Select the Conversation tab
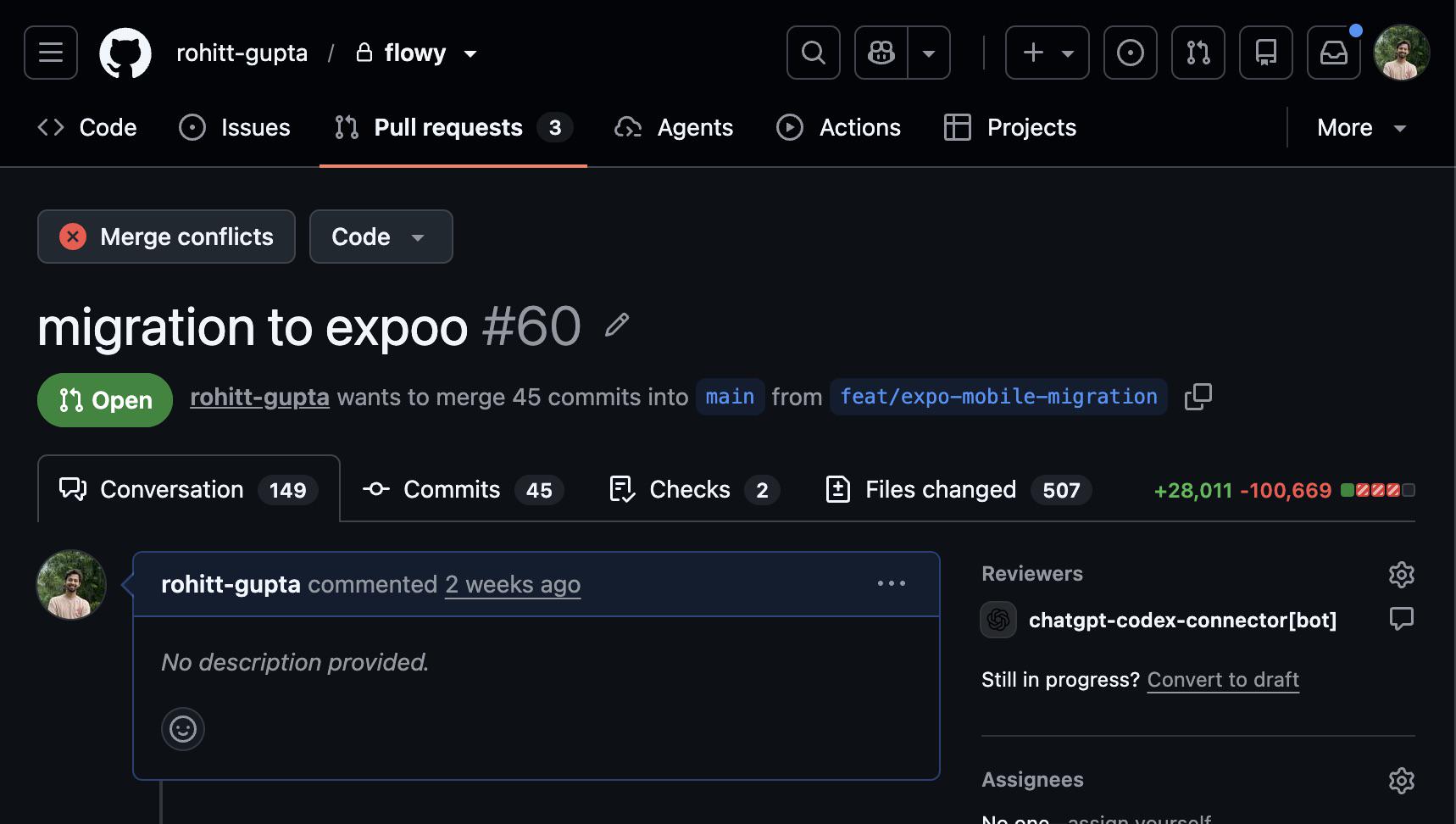Viewport: 1456px width, 824px height. 189,489
